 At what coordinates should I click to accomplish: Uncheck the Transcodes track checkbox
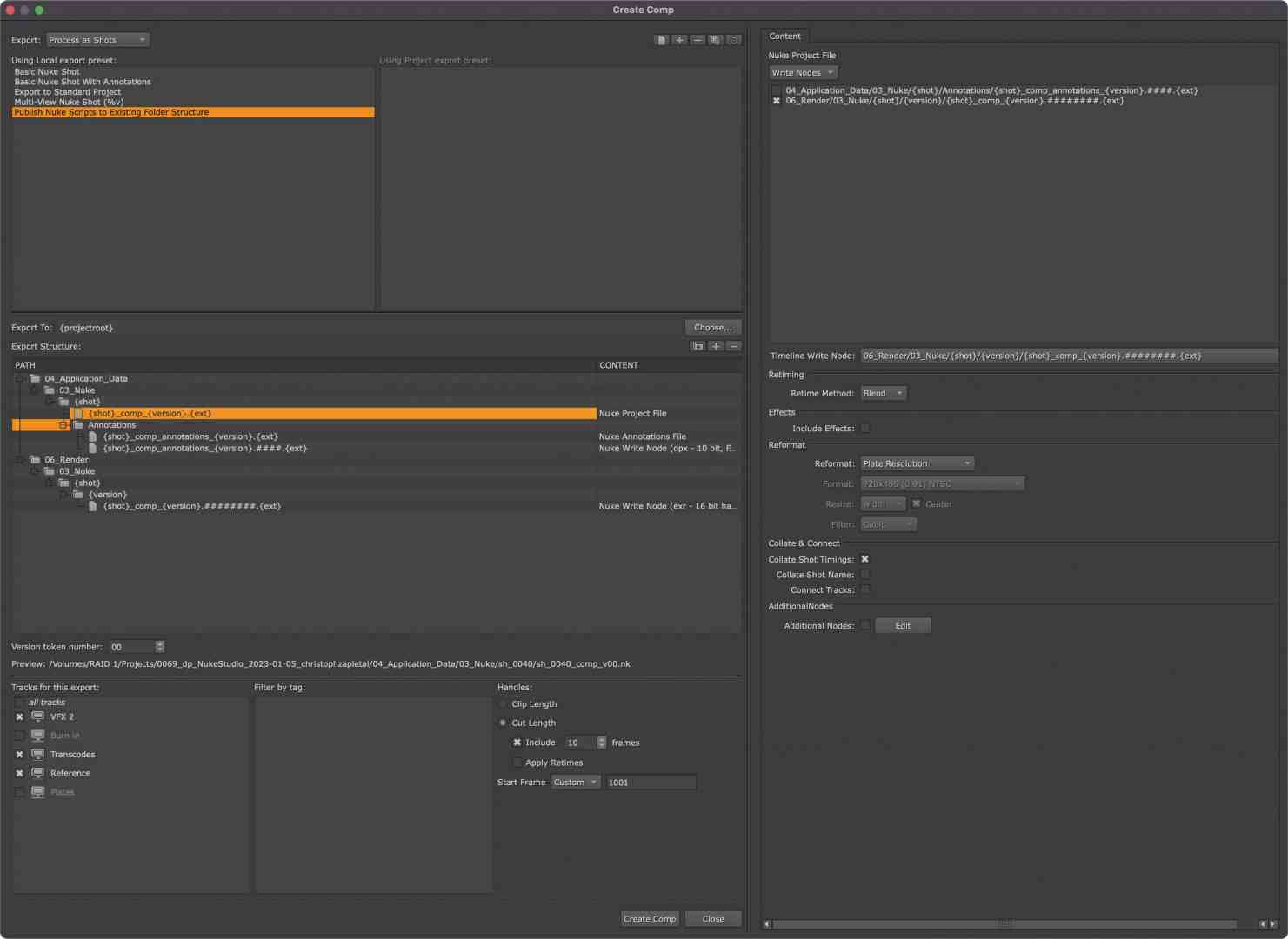point(19,755)
